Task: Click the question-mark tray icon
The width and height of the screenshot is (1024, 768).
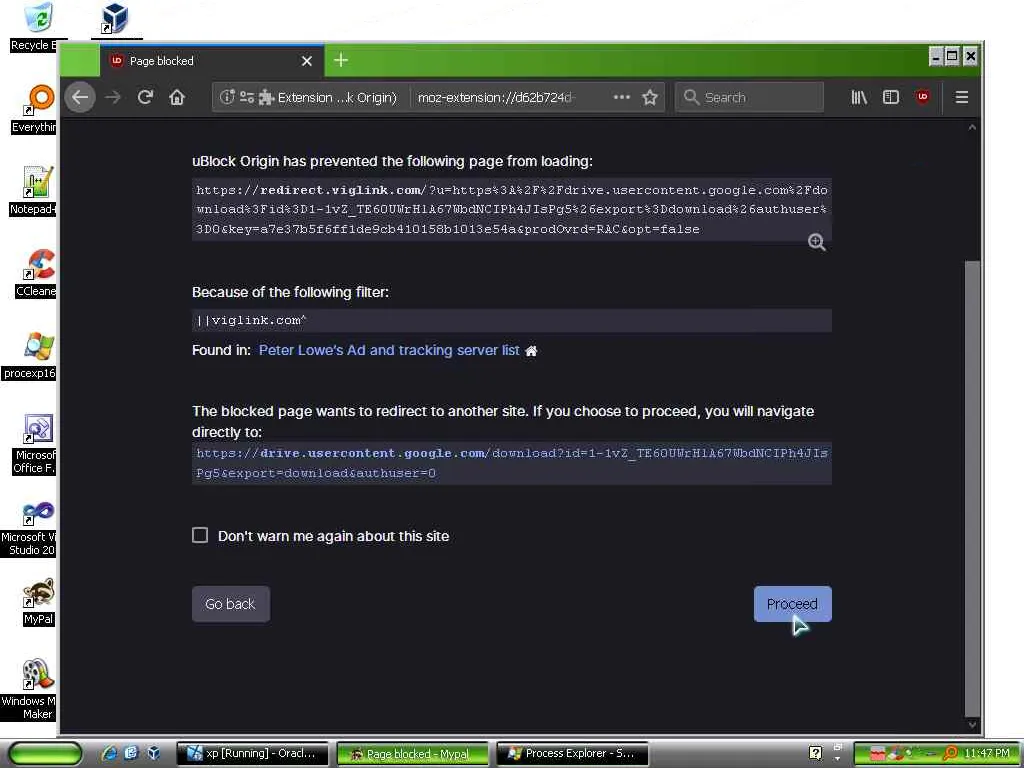Action: pyautogui.click(x=815, y=753)
